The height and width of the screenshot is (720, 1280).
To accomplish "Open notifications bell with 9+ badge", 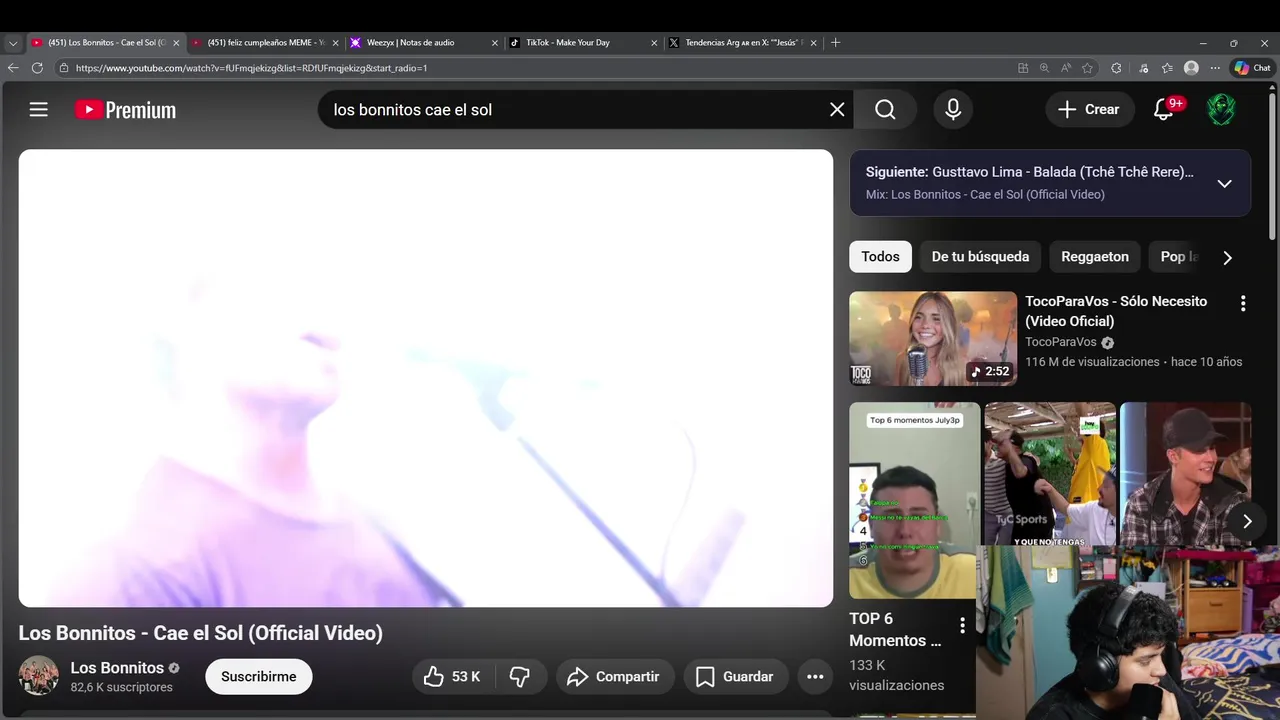I will (x=1164, y=110).
